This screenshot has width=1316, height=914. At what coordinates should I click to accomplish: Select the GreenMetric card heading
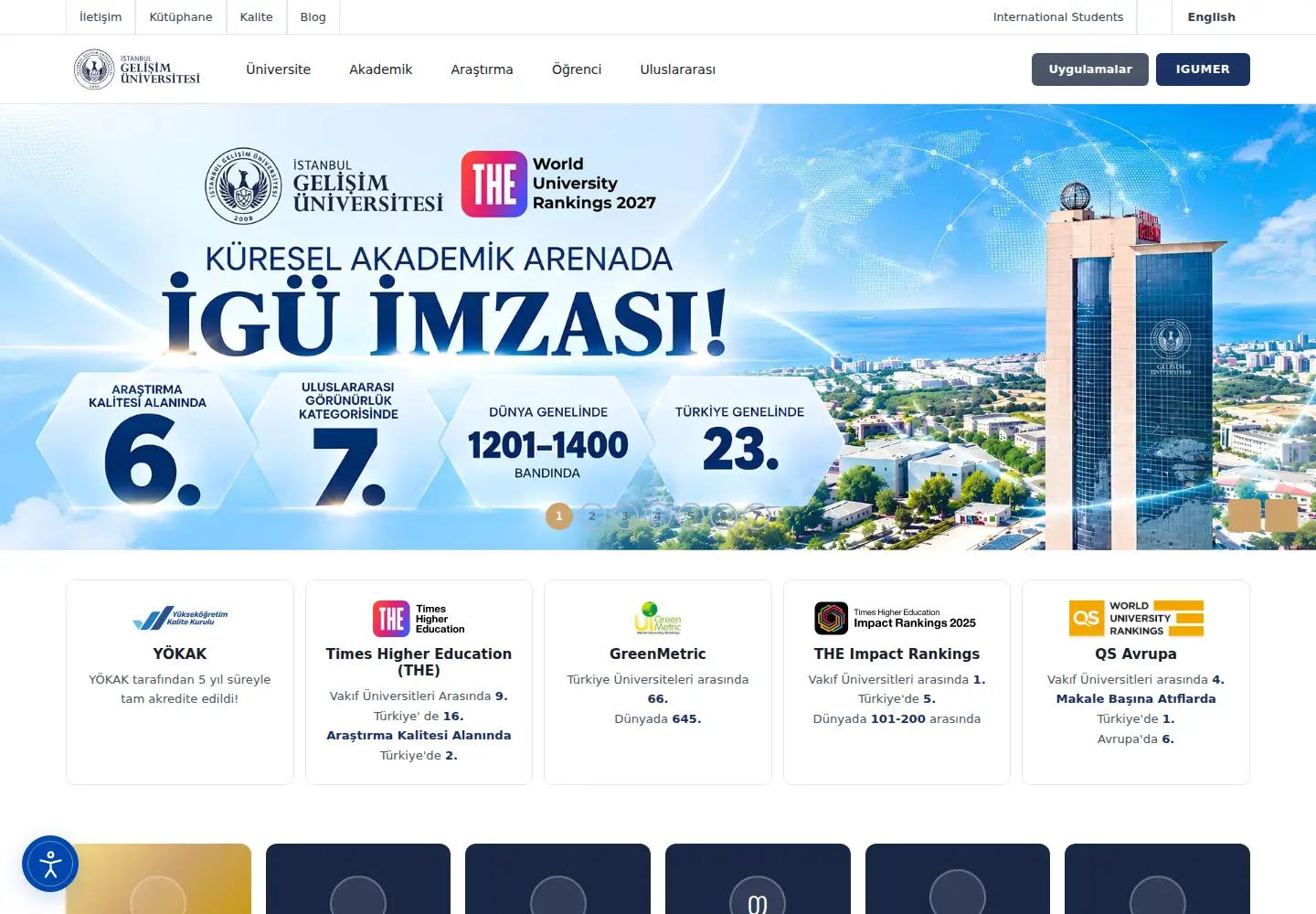658,654
